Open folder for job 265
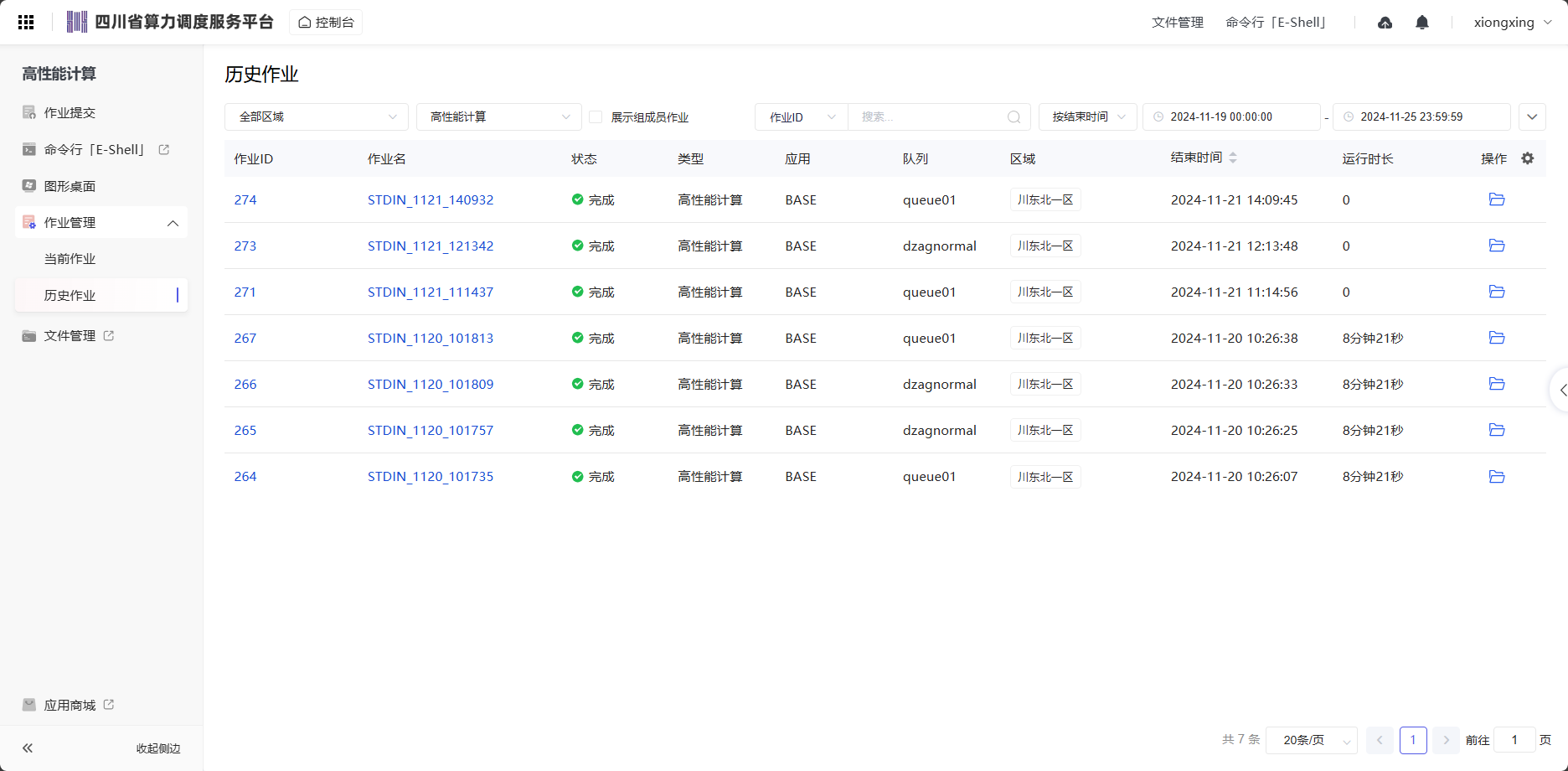1568x771 pixels. coord(1497,430)
